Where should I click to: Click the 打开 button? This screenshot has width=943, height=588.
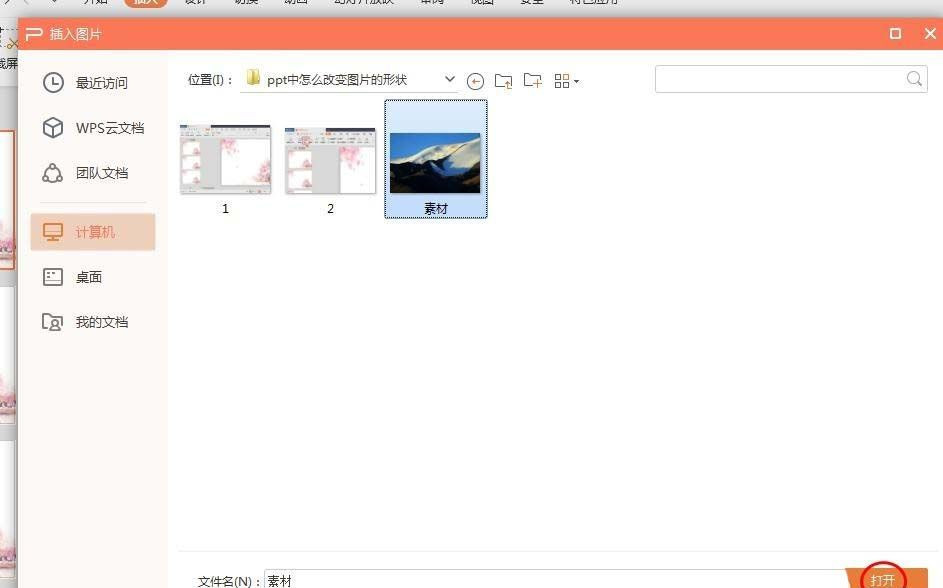pos(881,578)
